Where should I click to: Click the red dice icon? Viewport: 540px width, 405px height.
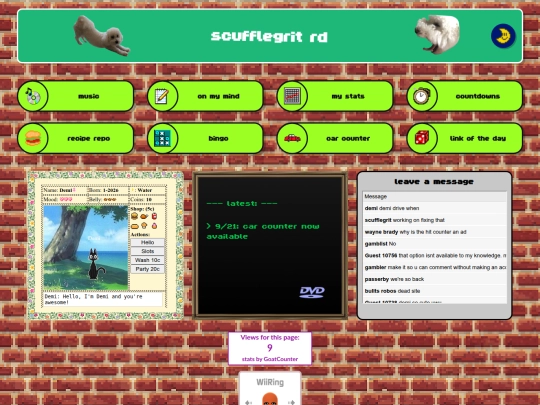422,138
